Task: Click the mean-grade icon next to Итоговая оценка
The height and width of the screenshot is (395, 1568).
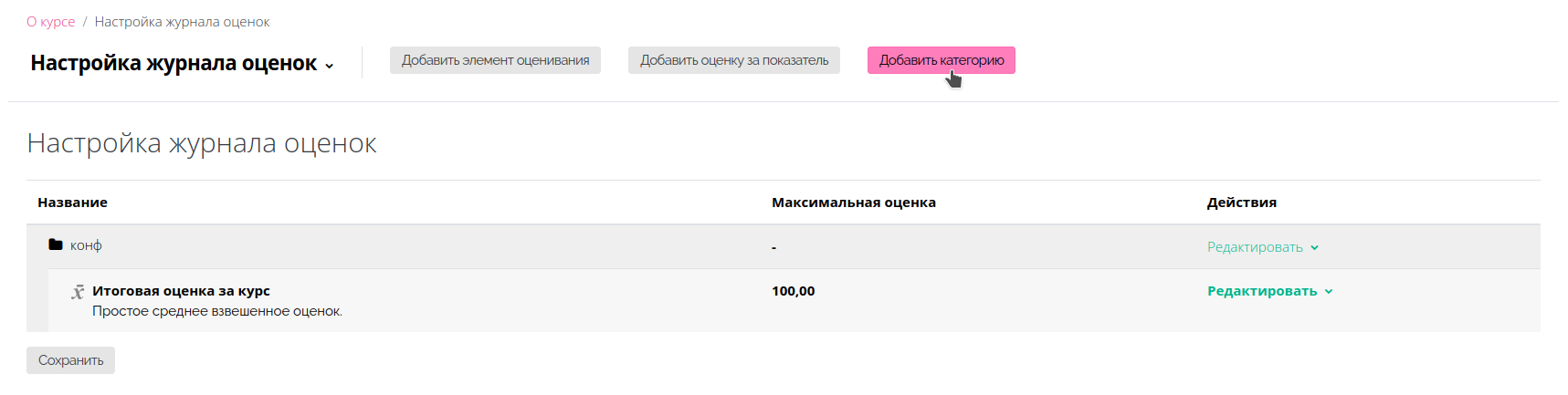Action: (78, 292)
